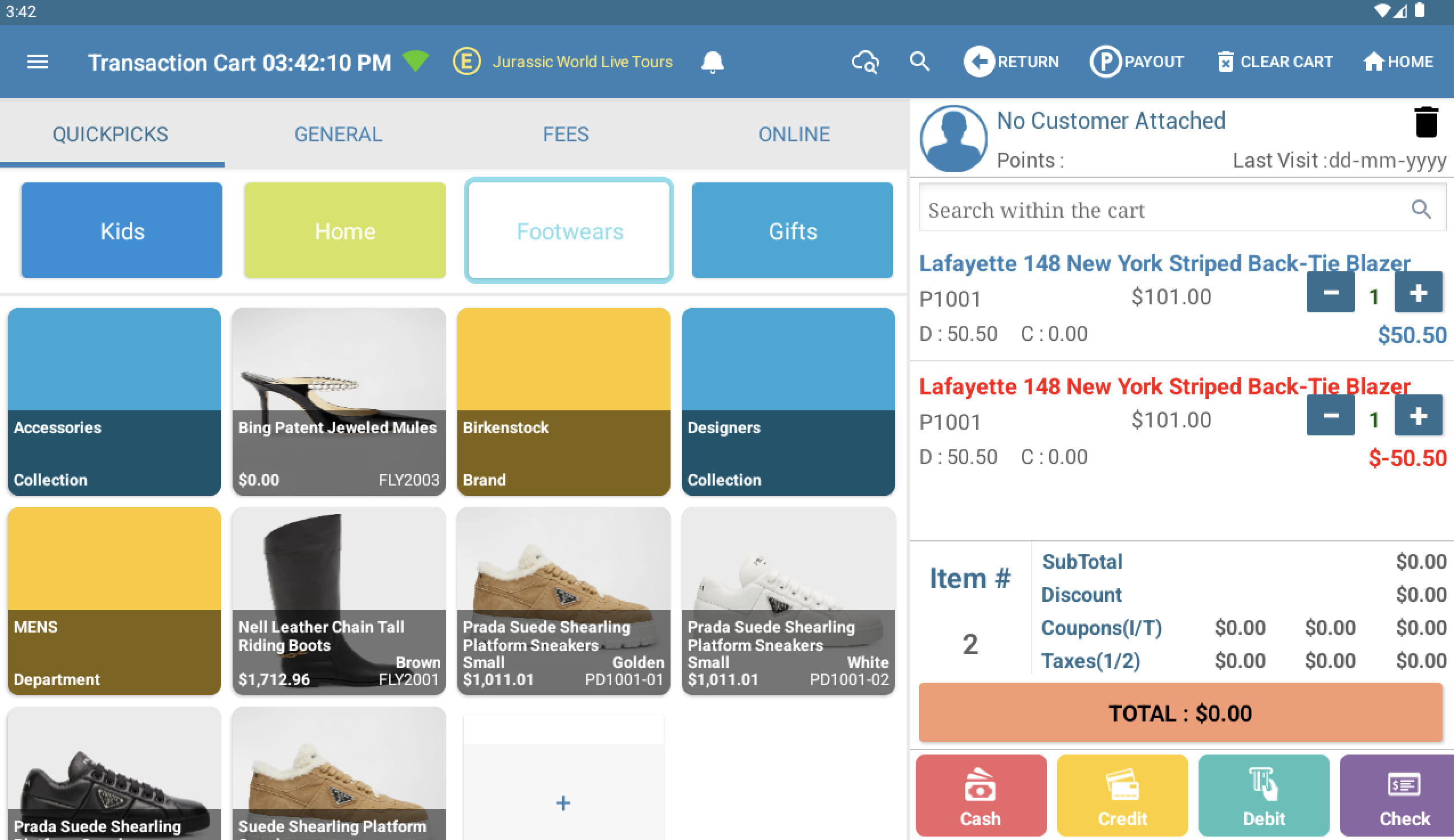Image resolution: width=1454 pixels, height=840 pixels.
Task: Pay with Credit
Action: point(1122,796)
